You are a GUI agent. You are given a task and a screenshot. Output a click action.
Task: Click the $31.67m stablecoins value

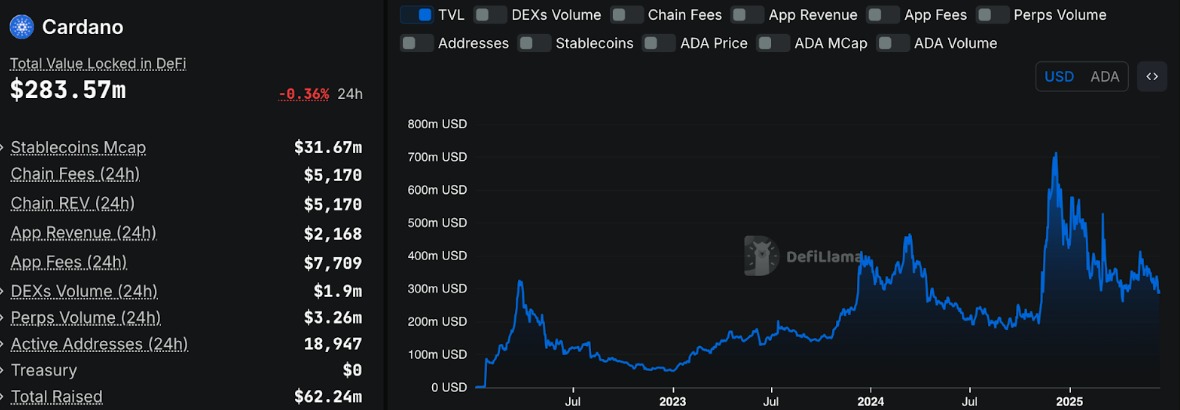pos(328,147)
